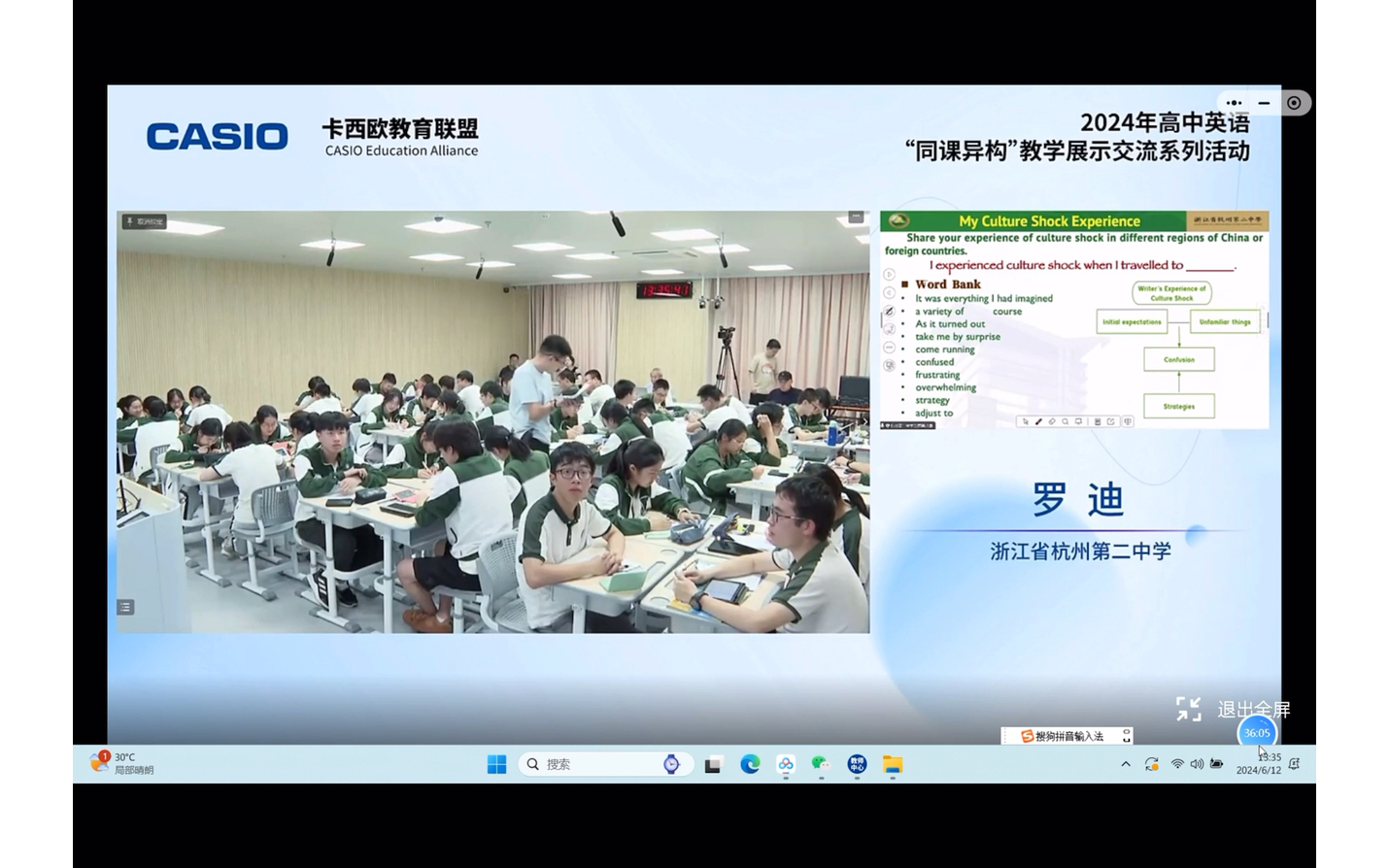Screen dimensions: 1389x868
Task: Open the three-dots more menu at top right
Action: [1234, 103]
